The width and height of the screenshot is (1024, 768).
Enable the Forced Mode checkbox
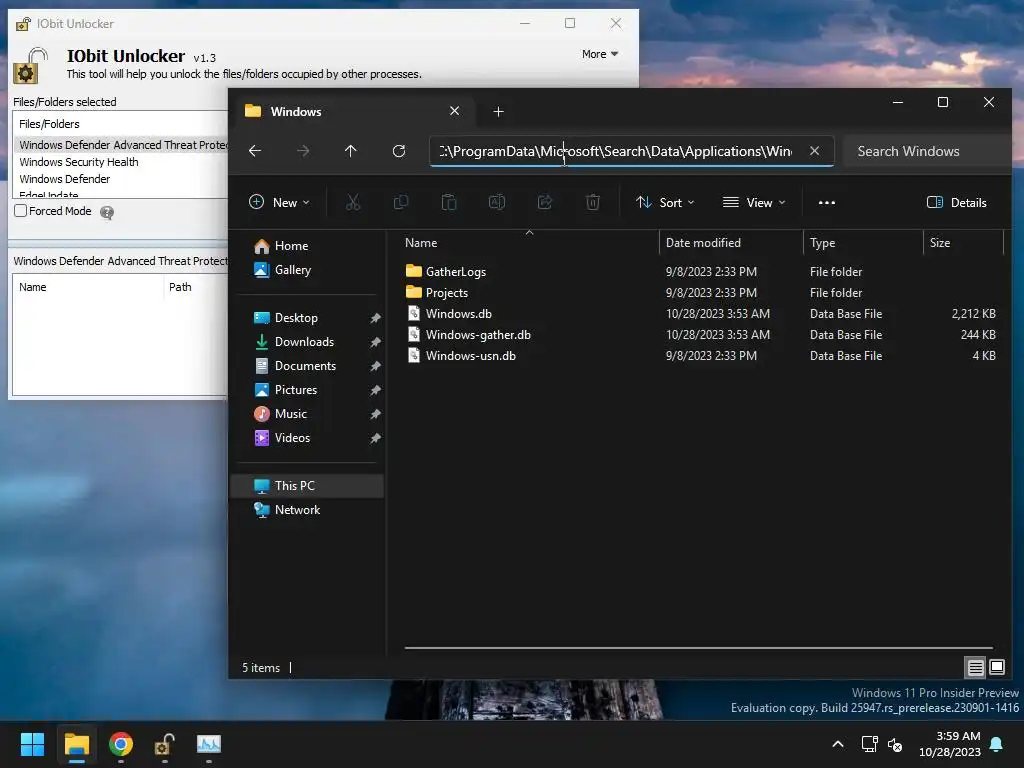[21, 211]
